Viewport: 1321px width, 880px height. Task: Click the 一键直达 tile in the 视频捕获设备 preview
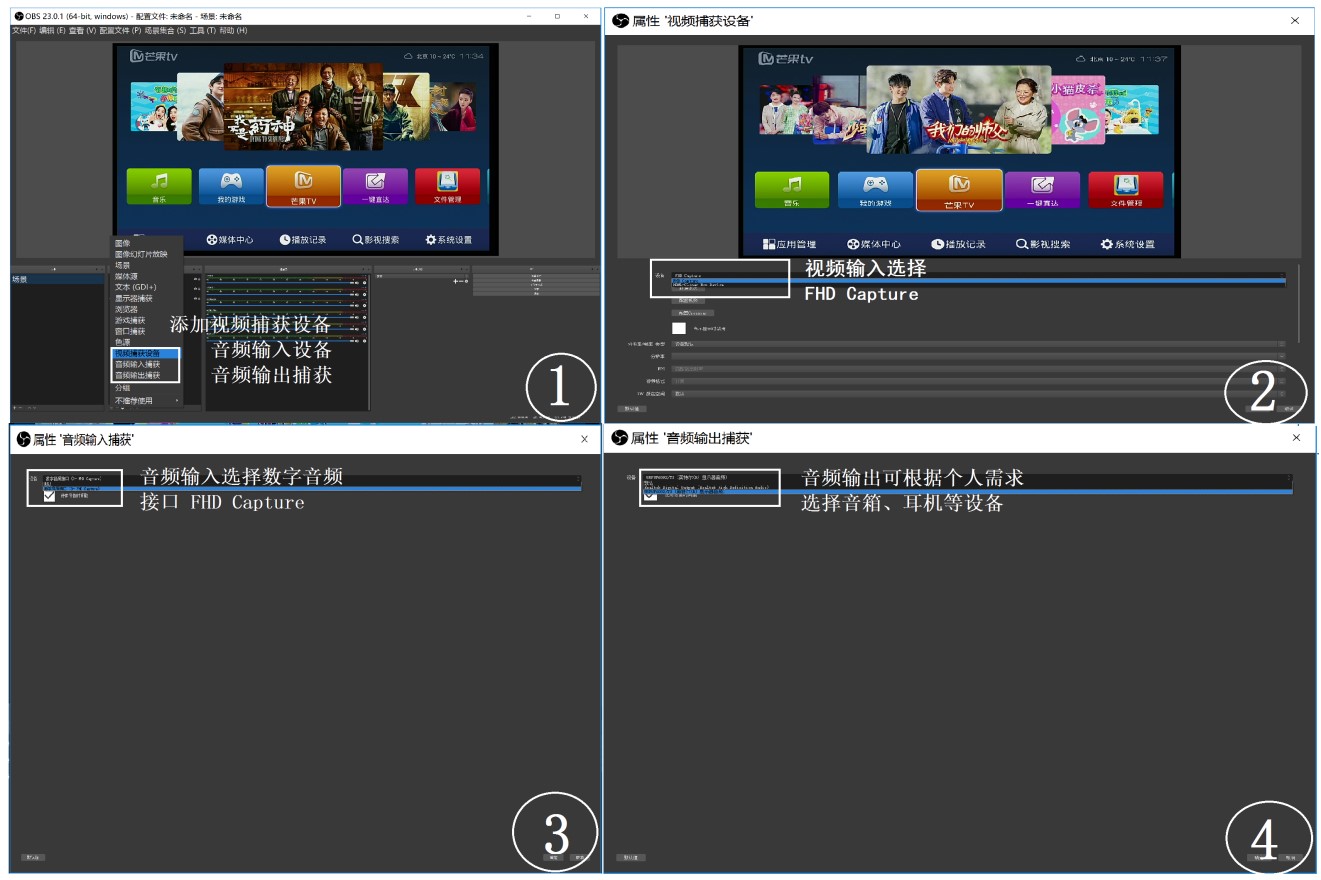pyautogui.click(x=1042, y=190)
